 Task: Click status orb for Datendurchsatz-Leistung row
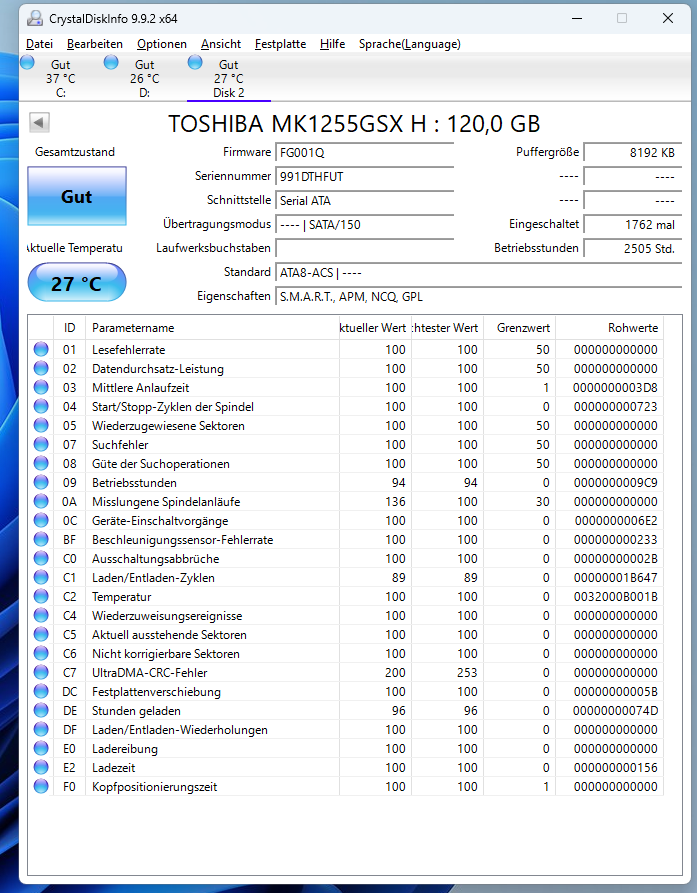(x=41, y=368)
